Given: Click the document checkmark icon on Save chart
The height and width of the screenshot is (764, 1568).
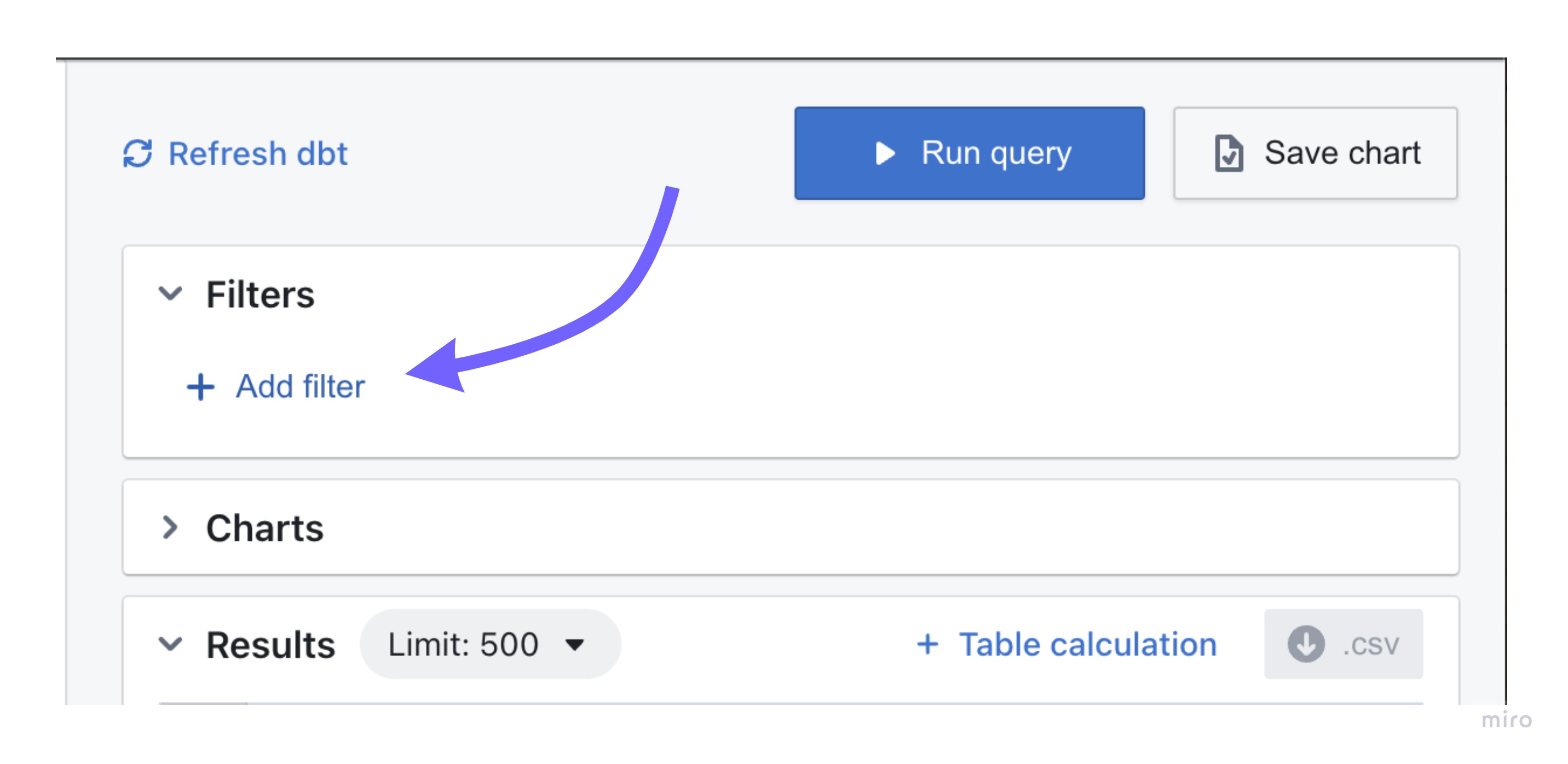Looking at the screenshot, I should pos(1229,153).
